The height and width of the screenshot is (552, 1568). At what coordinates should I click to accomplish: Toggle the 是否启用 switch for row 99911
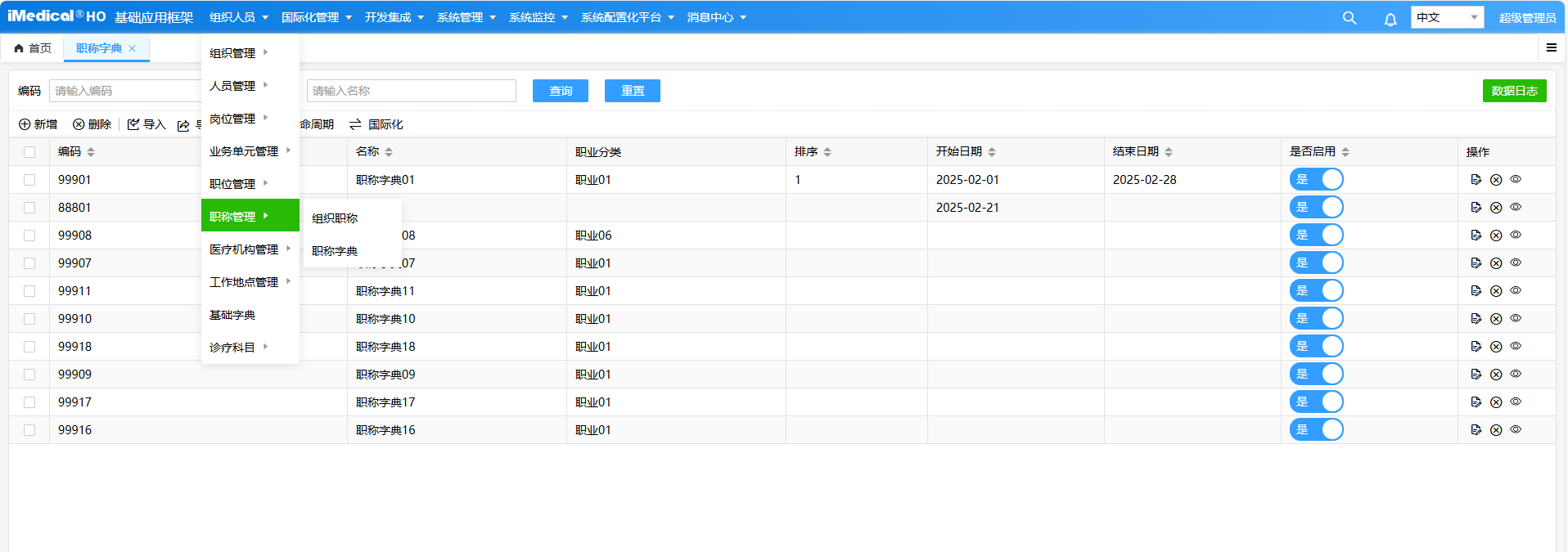point(1316,291)
